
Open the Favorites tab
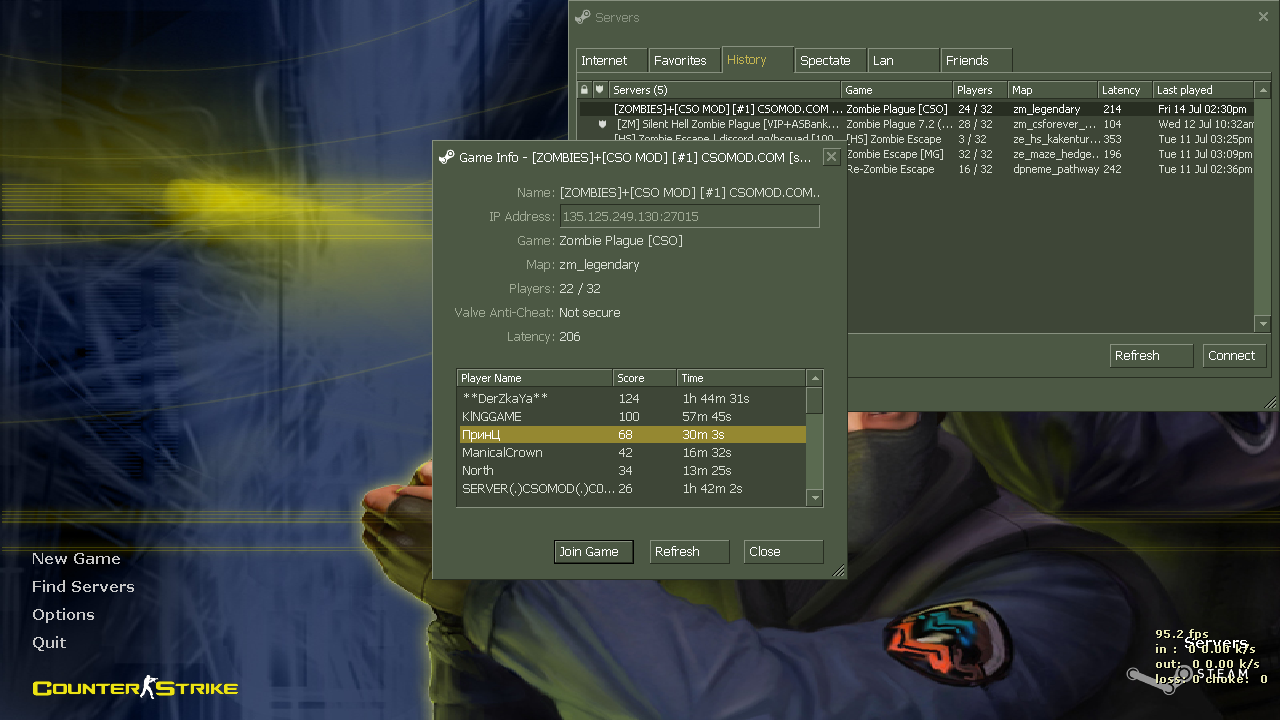click(x=680, y=61)
